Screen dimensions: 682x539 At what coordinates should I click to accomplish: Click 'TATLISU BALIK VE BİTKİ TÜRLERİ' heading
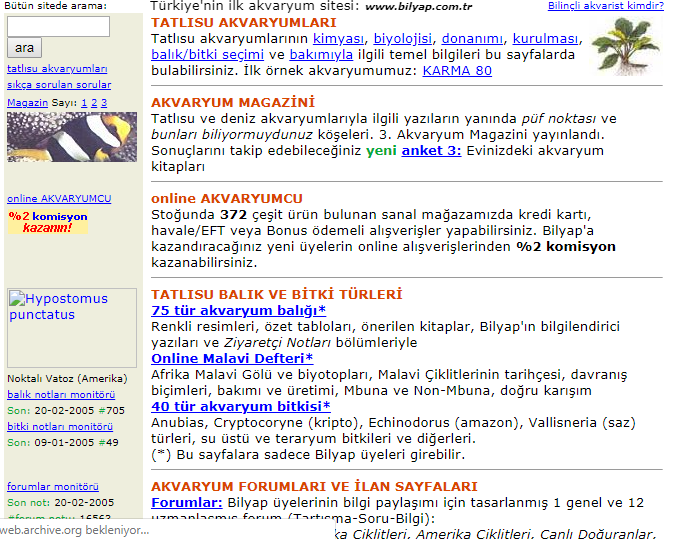[x=277, y=295]
